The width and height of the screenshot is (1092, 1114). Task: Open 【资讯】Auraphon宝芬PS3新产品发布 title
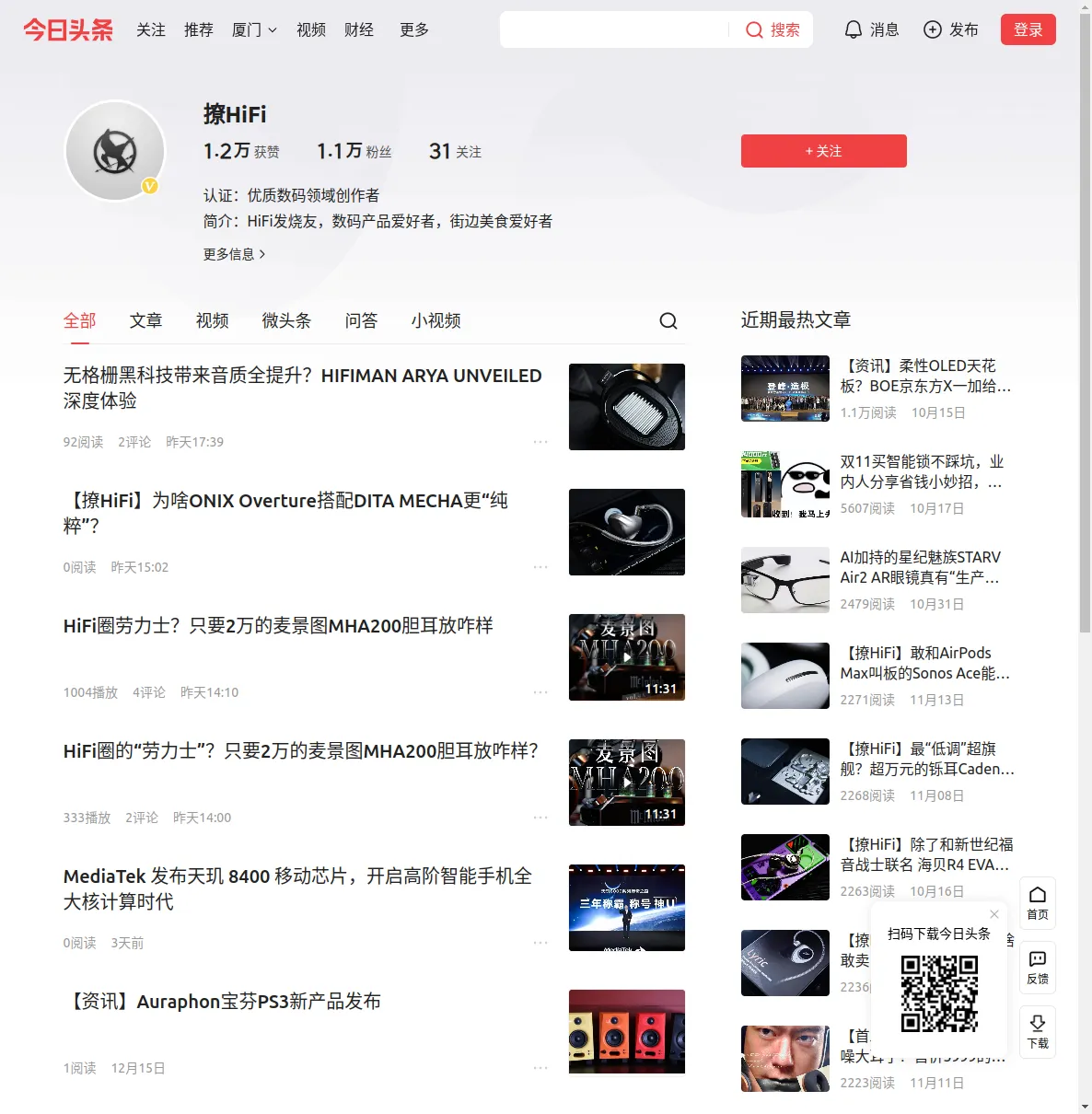pos(222,1002)
